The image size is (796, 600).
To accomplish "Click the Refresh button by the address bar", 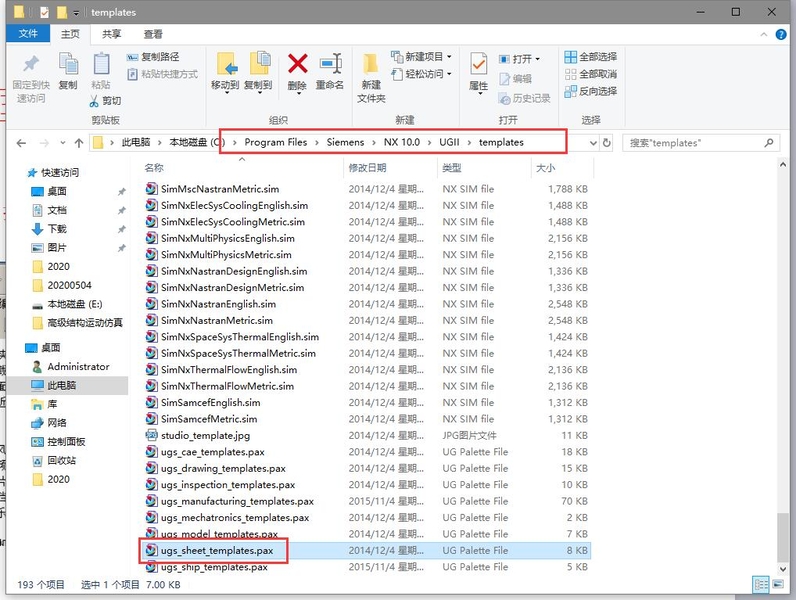I will tap(607, 143).
